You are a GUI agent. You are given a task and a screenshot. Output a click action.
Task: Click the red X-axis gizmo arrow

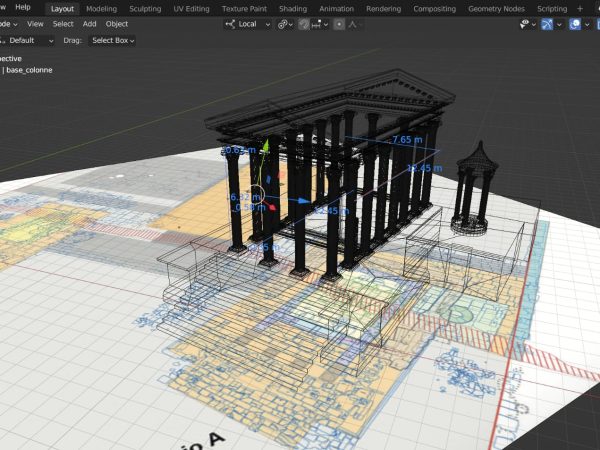(x=271, y=207)
